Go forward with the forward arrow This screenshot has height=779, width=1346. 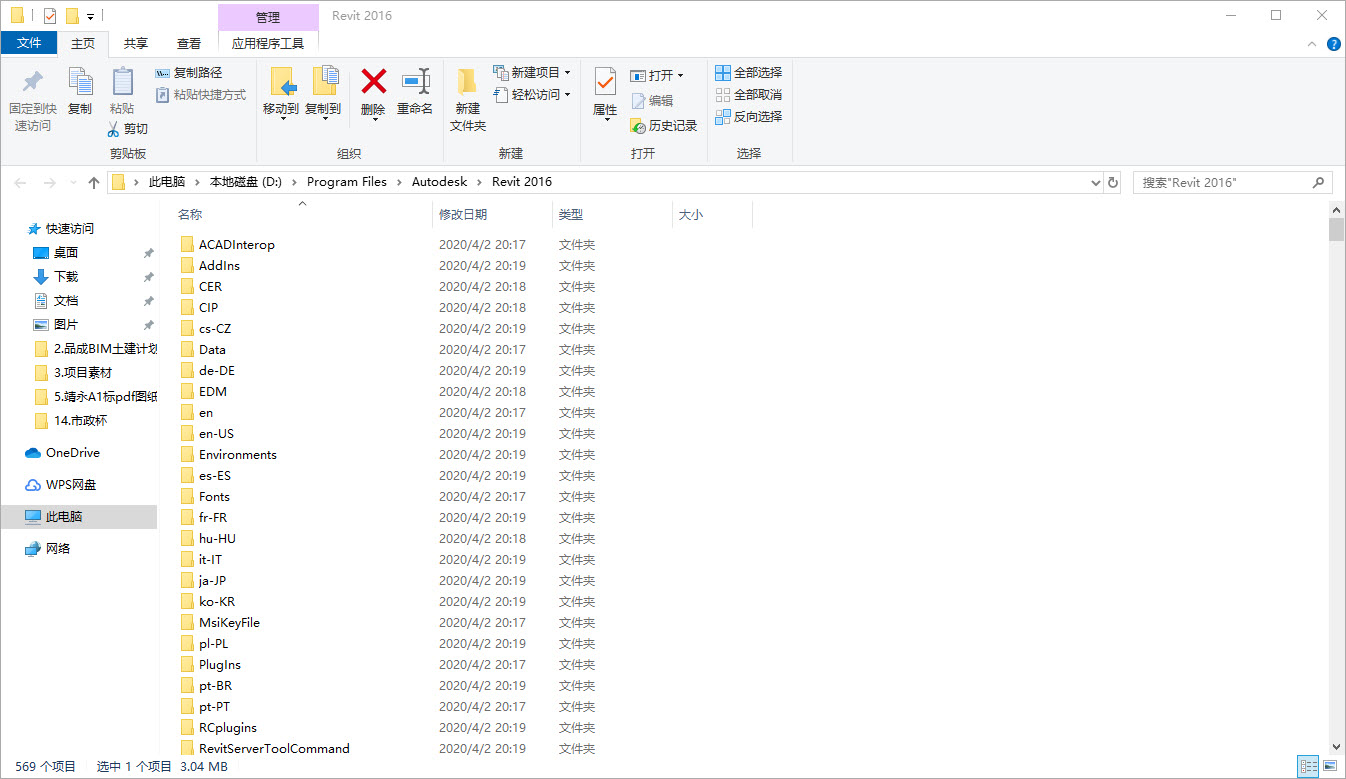(x=48, y=183)
